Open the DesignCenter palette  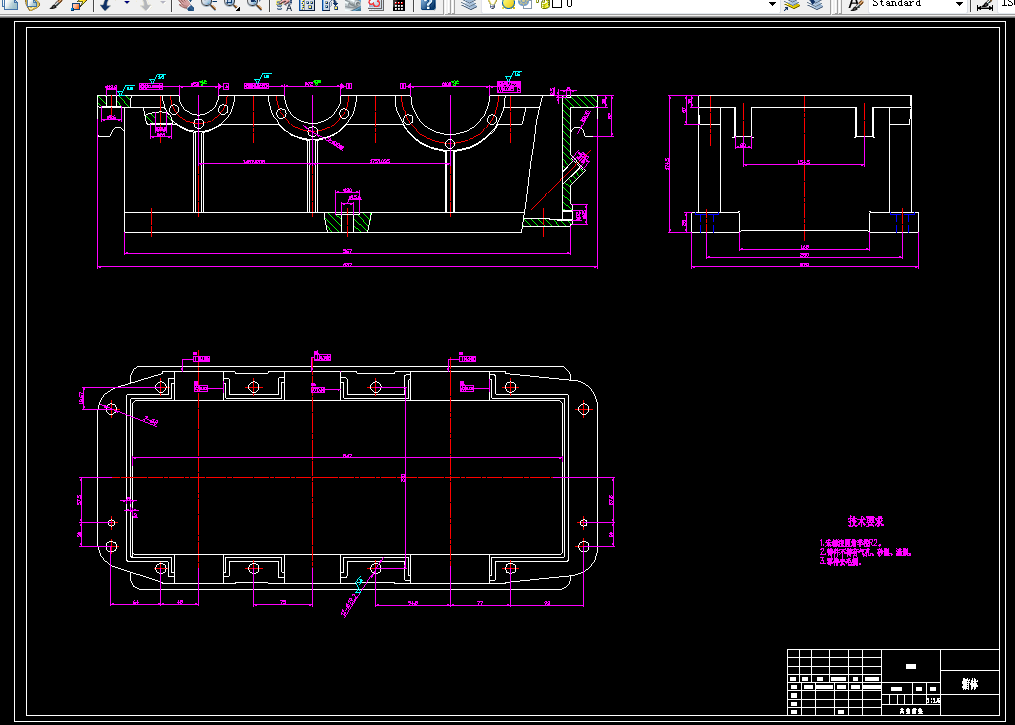[307, 3]
